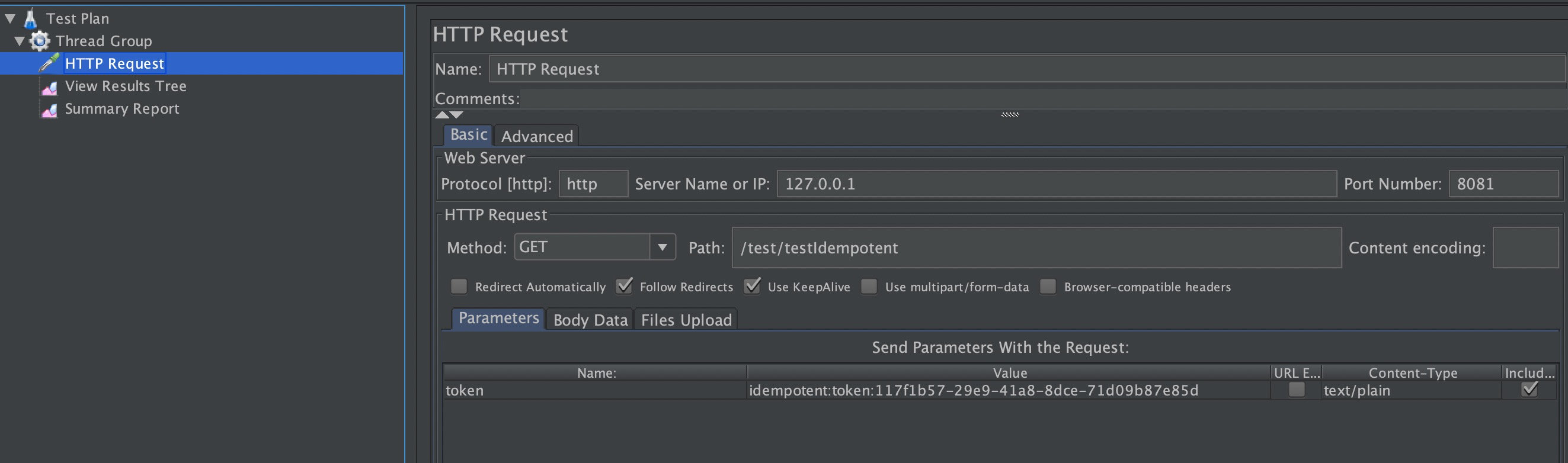This screenshot has height=463, width=1568.
Task: Enable Use multipart/form-data checkbox
Action: [869, 287]
